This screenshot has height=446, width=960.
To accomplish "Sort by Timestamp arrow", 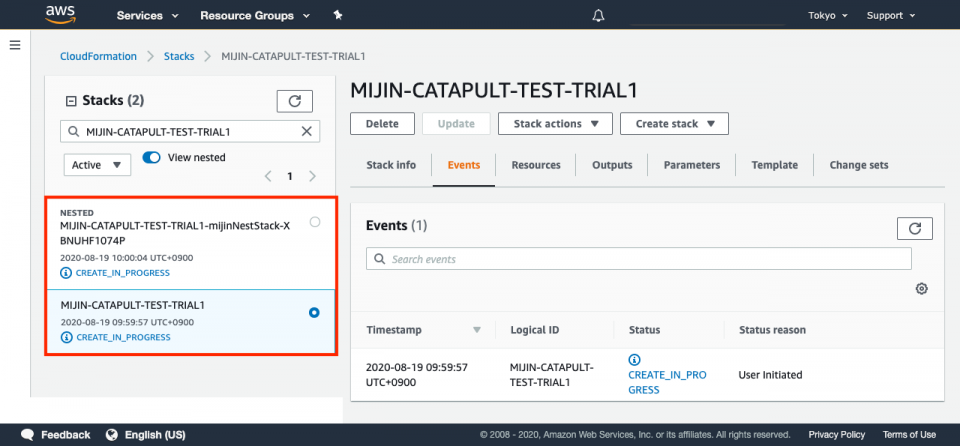I will 477,330.
